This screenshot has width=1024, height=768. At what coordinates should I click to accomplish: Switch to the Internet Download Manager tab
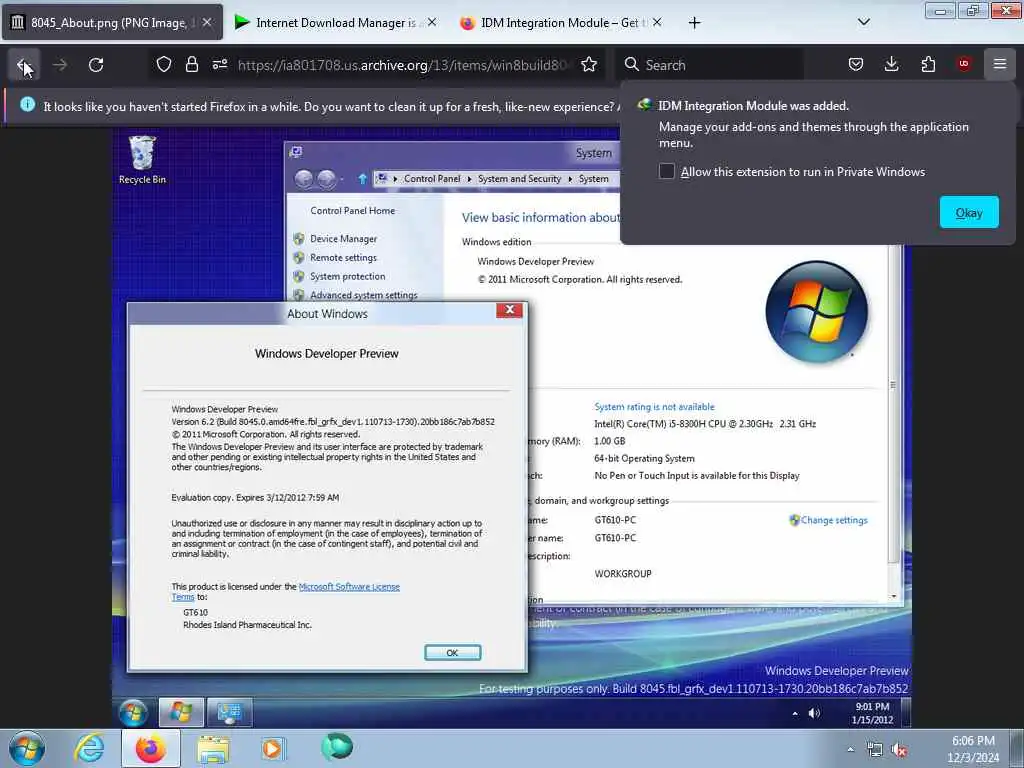[336, 22]
